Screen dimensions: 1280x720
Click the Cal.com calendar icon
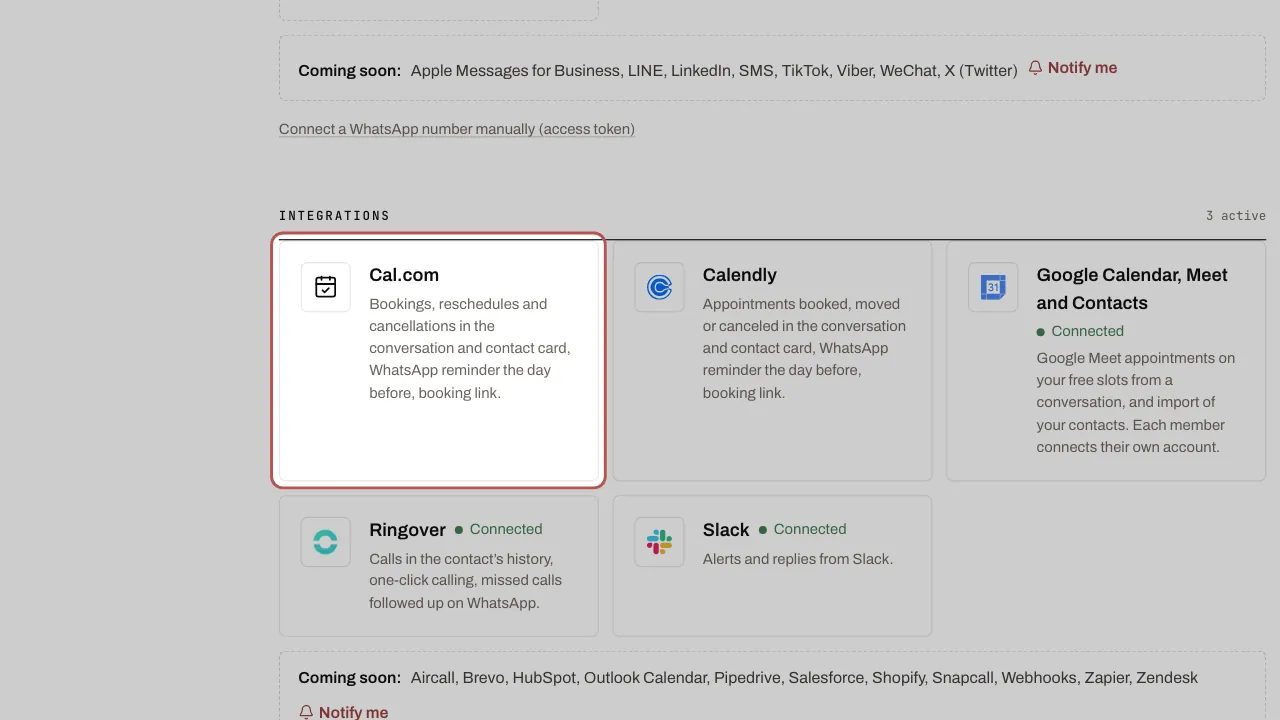(x=326, y=287)
